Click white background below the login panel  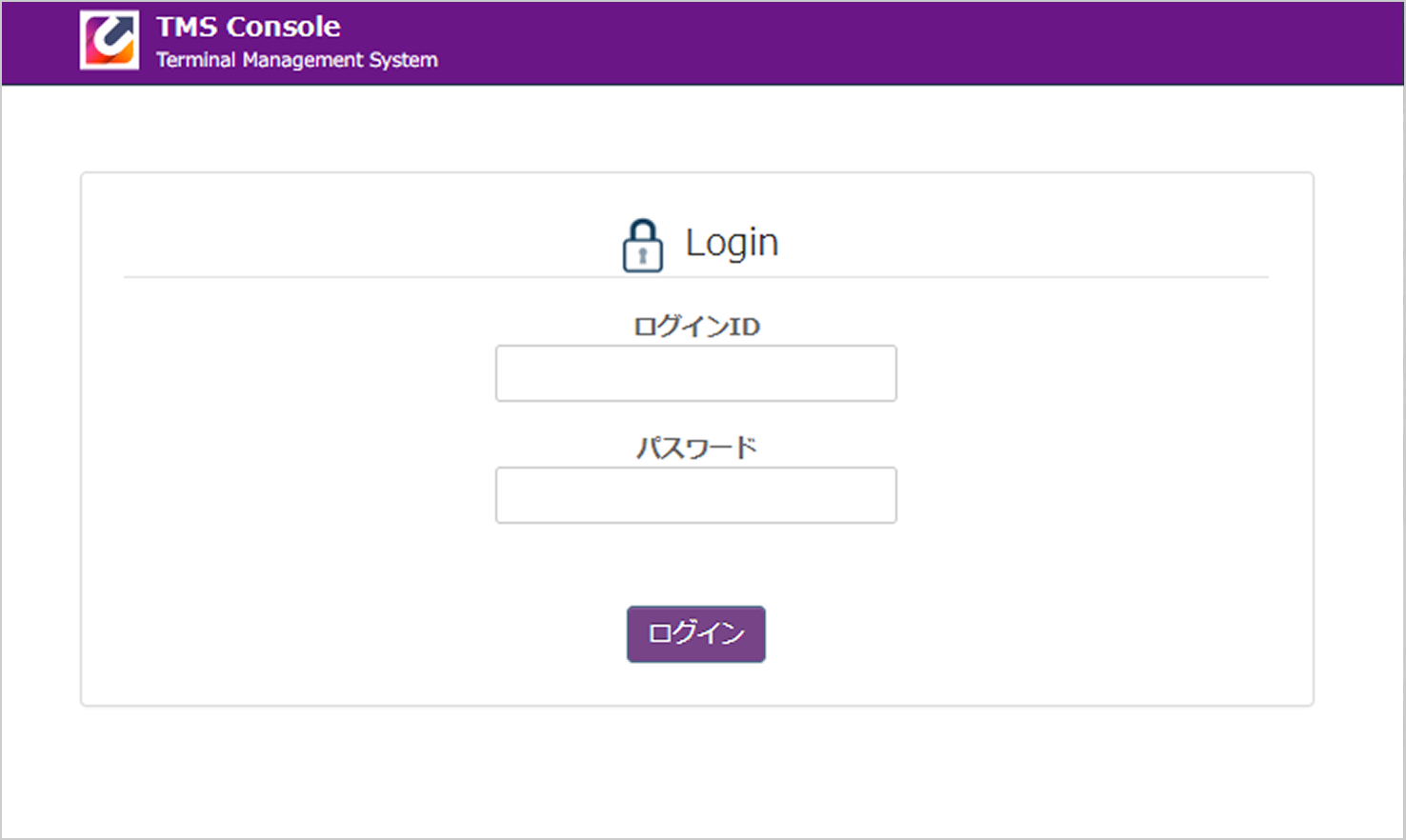pyautogui.click(x=695, y=771)
